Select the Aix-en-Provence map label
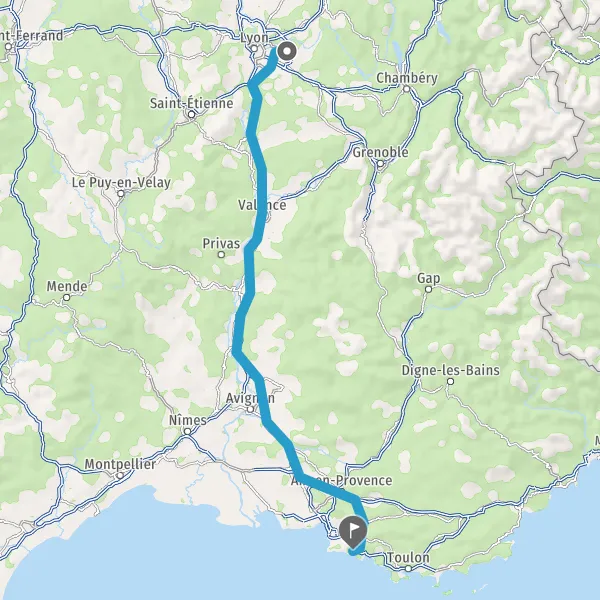Screen dimensions: 600x600 pos(341,480)
